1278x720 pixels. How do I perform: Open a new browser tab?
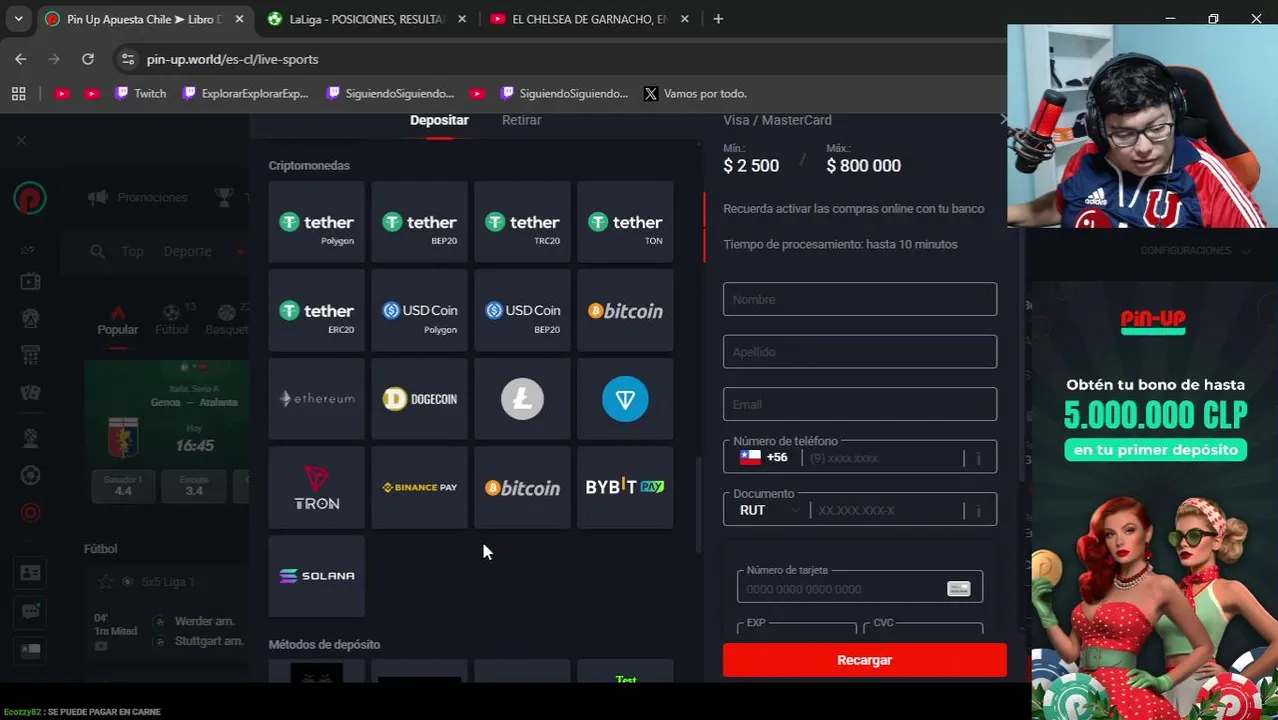(x=718, y=19)
